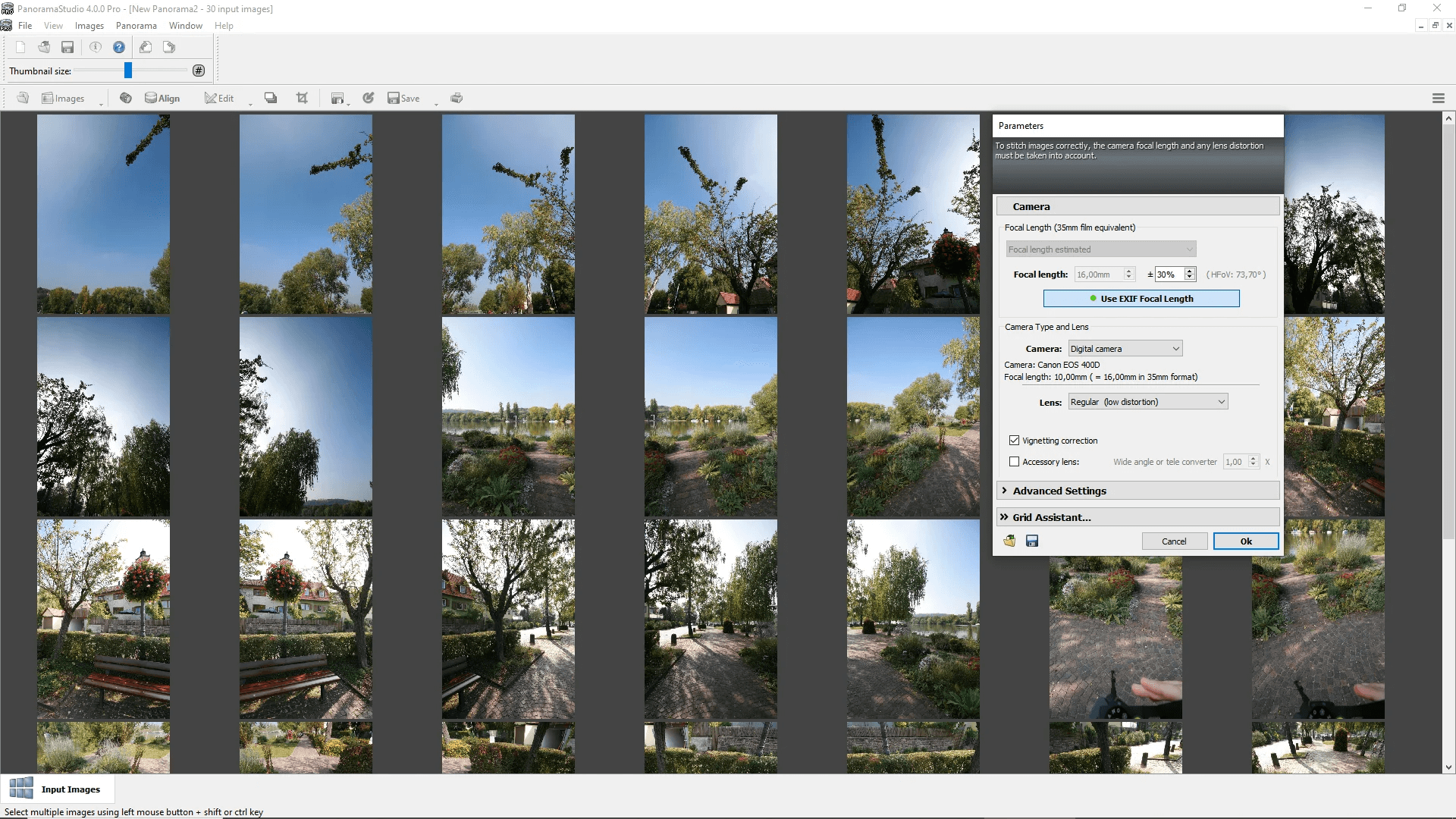
Task: Open the Align tool
Action: [162, 98]
